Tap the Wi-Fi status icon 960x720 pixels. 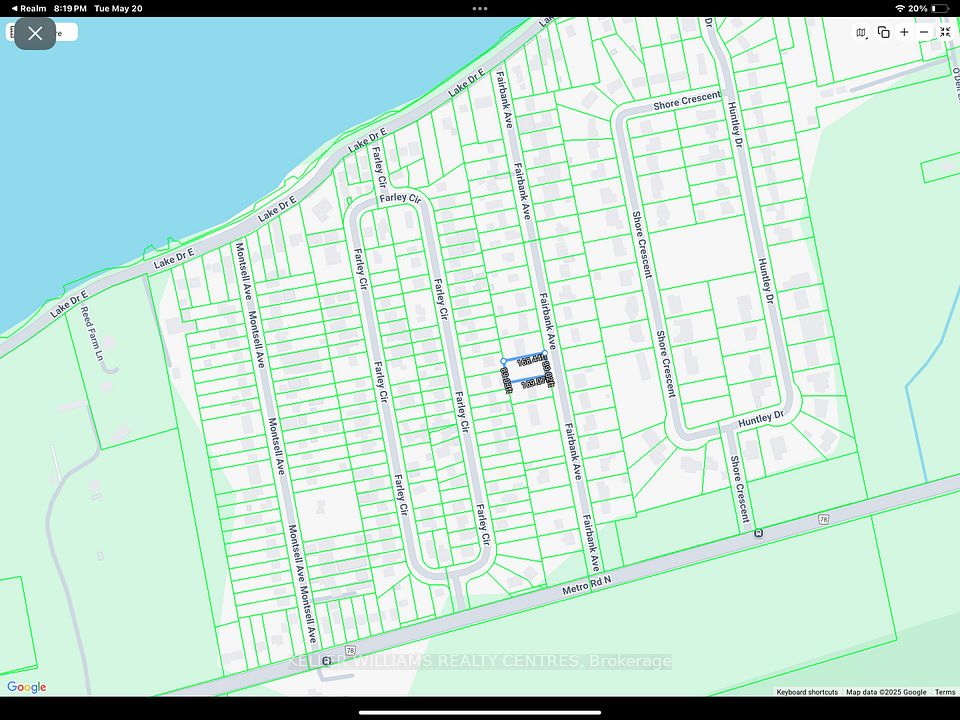[x=899, y=9]
